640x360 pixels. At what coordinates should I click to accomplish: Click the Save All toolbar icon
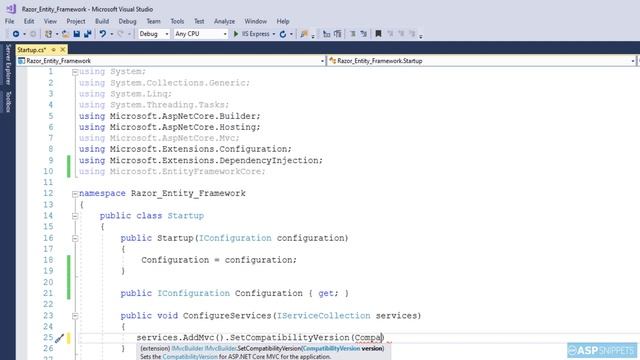click(x=88, y=34)
